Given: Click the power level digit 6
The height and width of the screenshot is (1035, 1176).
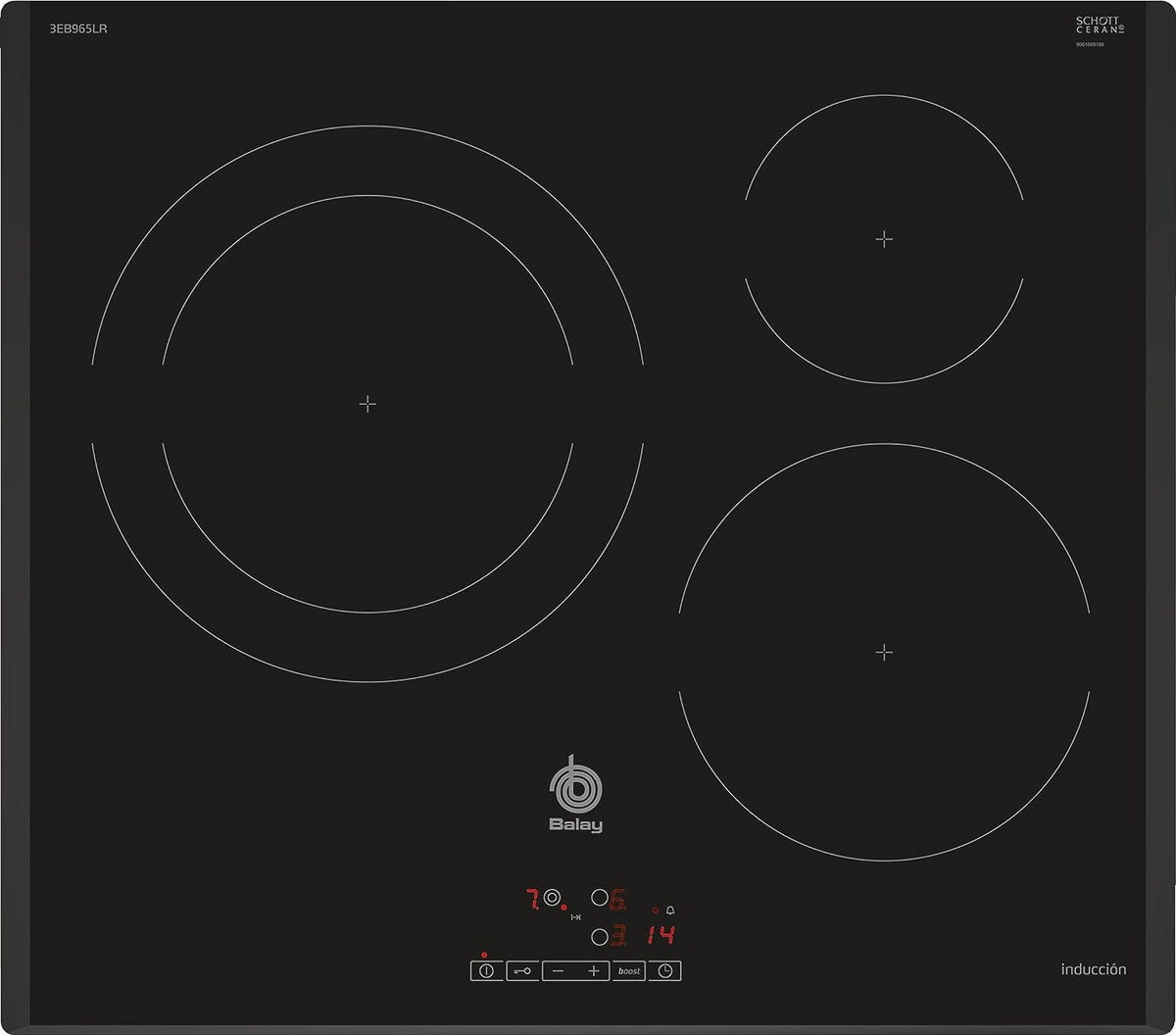Looking at the screenshot, I should click(x=617, y=899).
